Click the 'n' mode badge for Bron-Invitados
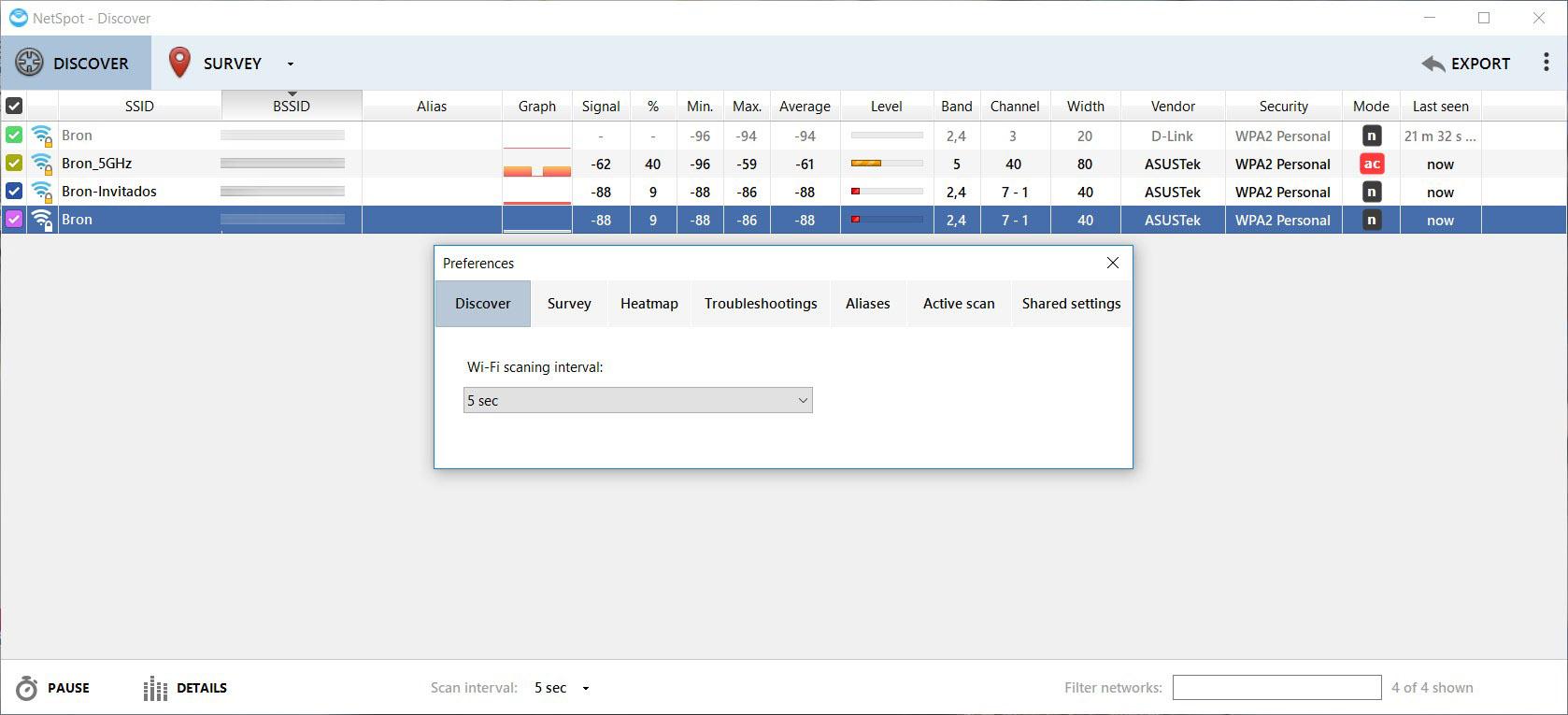The height and width of the screenshot is (715, 1568). pyautogui.click(x=1372, y=193)
